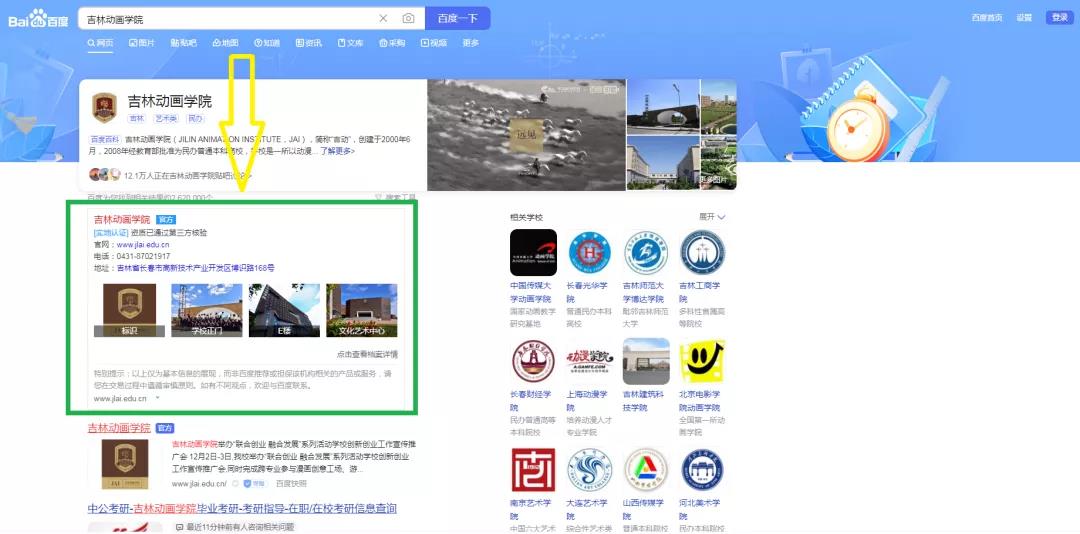This screenshot has width=1080, height=534.
Task: Expand the 展开 related schools list
Action: pos(712,216)
